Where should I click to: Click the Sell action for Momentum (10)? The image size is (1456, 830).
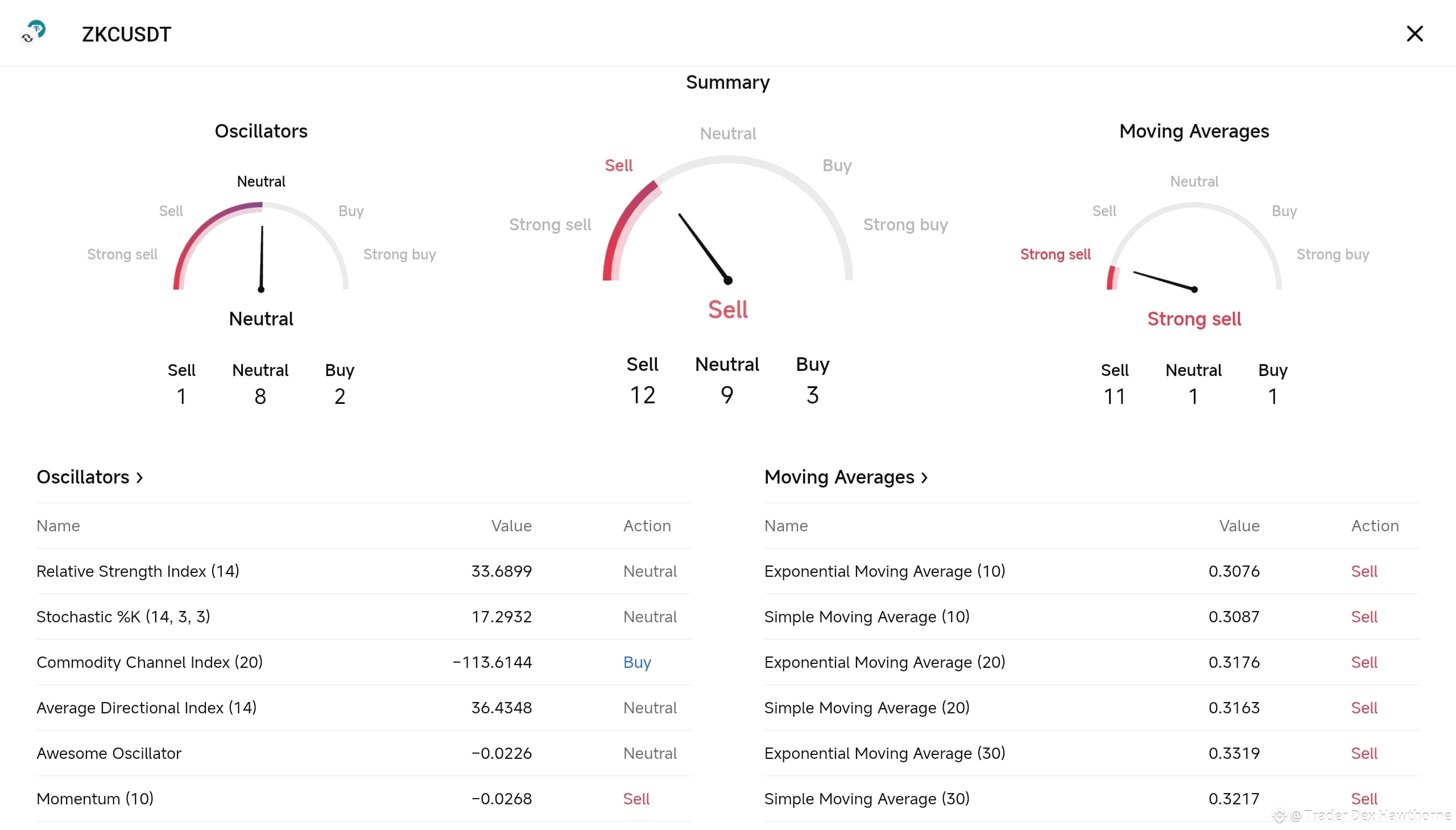635,799
